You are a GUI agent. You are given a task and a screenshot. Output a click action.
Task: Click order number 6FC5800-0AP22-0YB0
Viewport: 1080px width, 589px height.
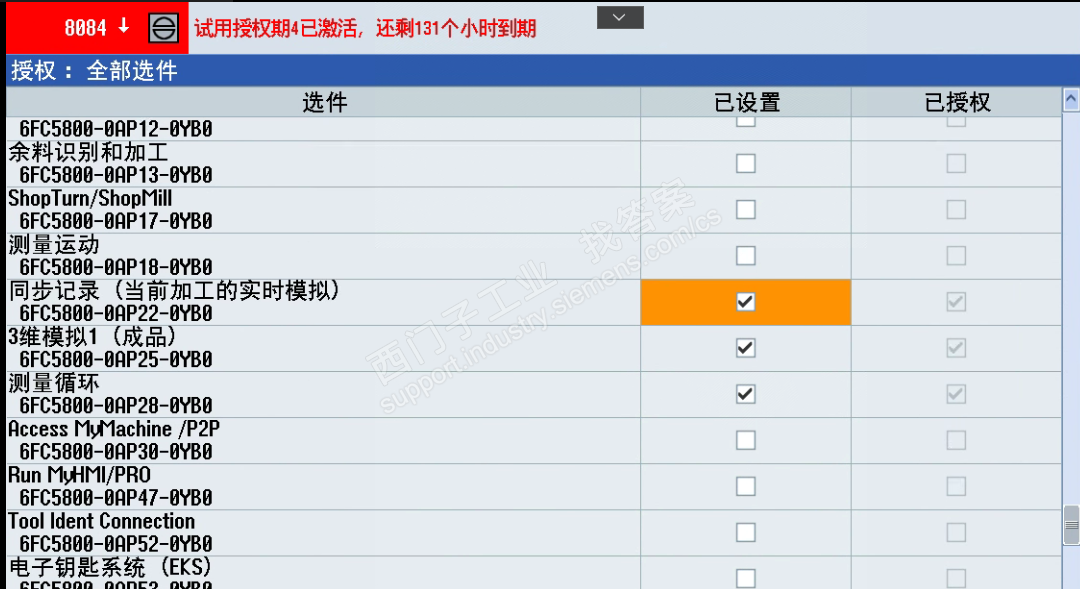click(116, 313)
